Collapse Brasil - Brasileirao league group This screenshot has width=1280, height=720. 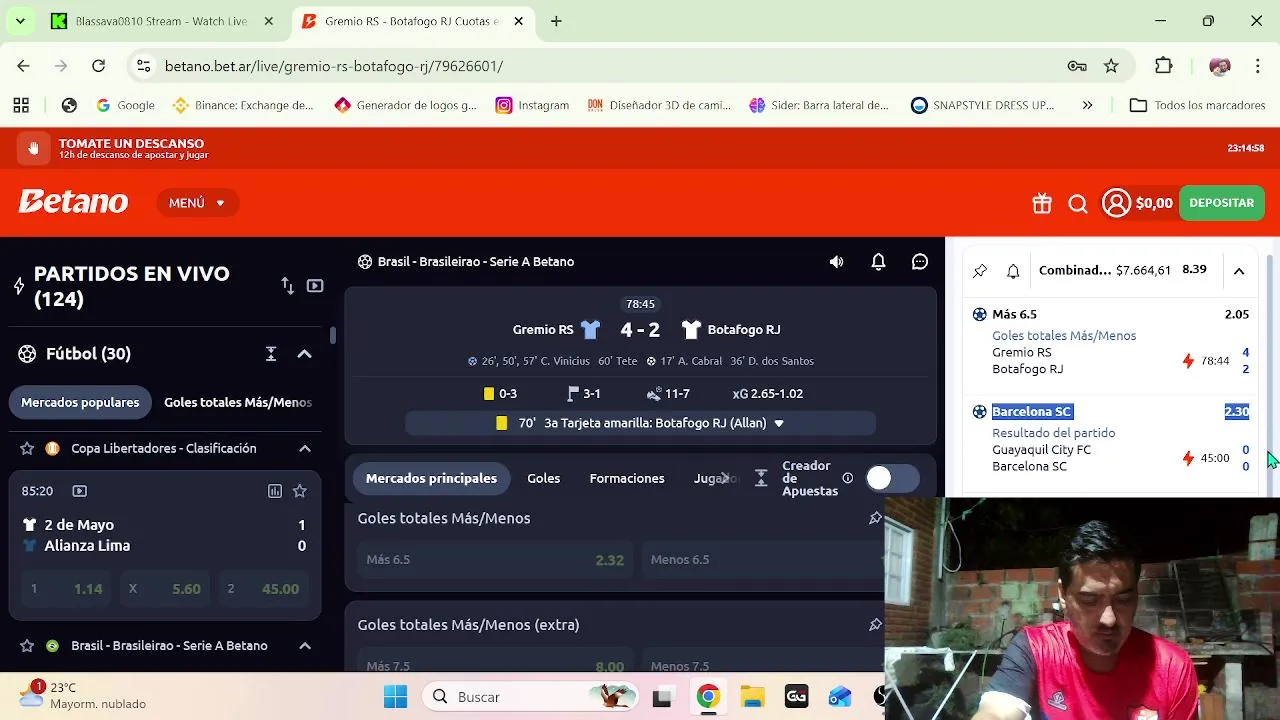pos(304,646)
